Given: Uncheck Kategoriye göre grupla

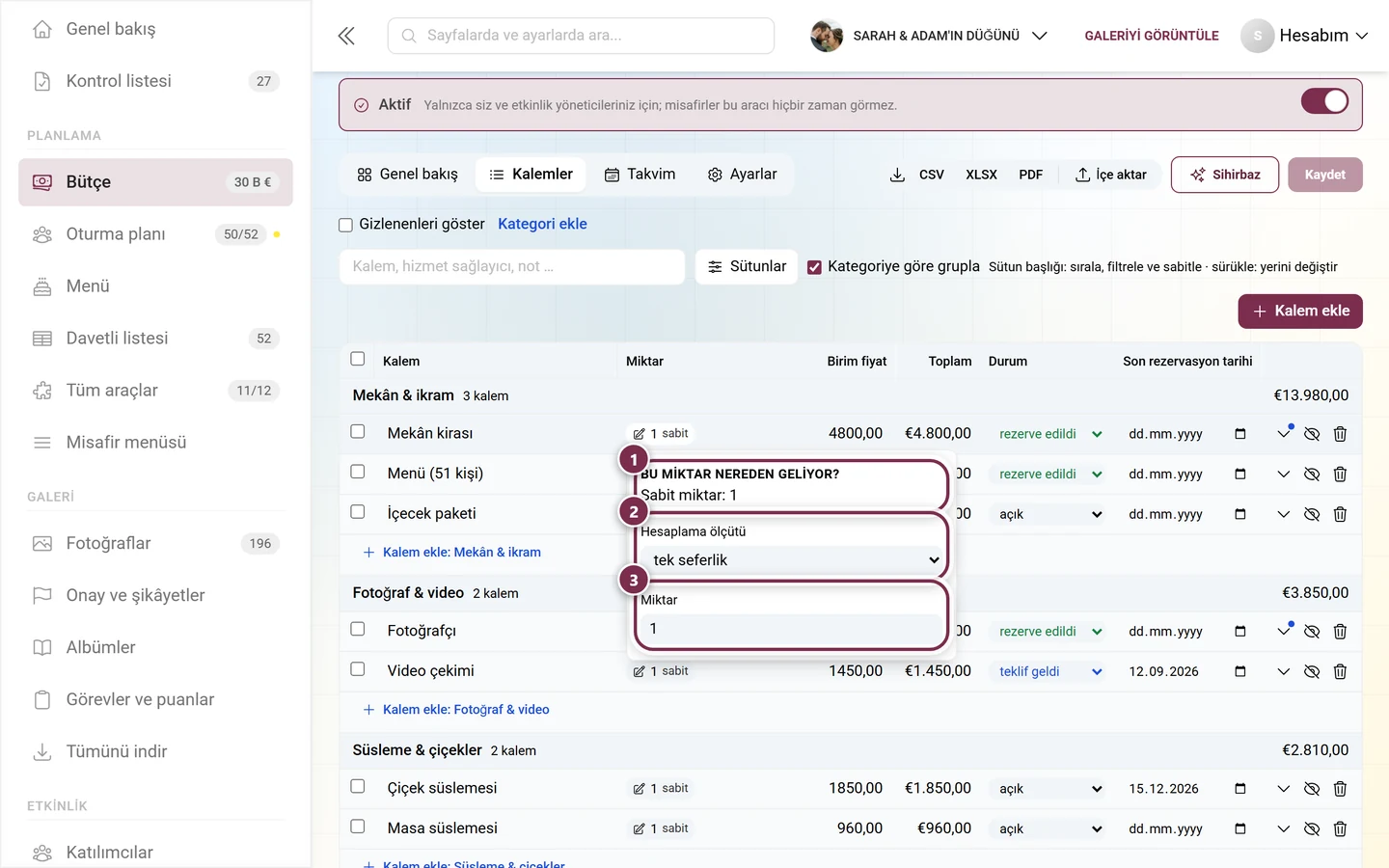Looking at the screenshot, I should pos(814,267).
